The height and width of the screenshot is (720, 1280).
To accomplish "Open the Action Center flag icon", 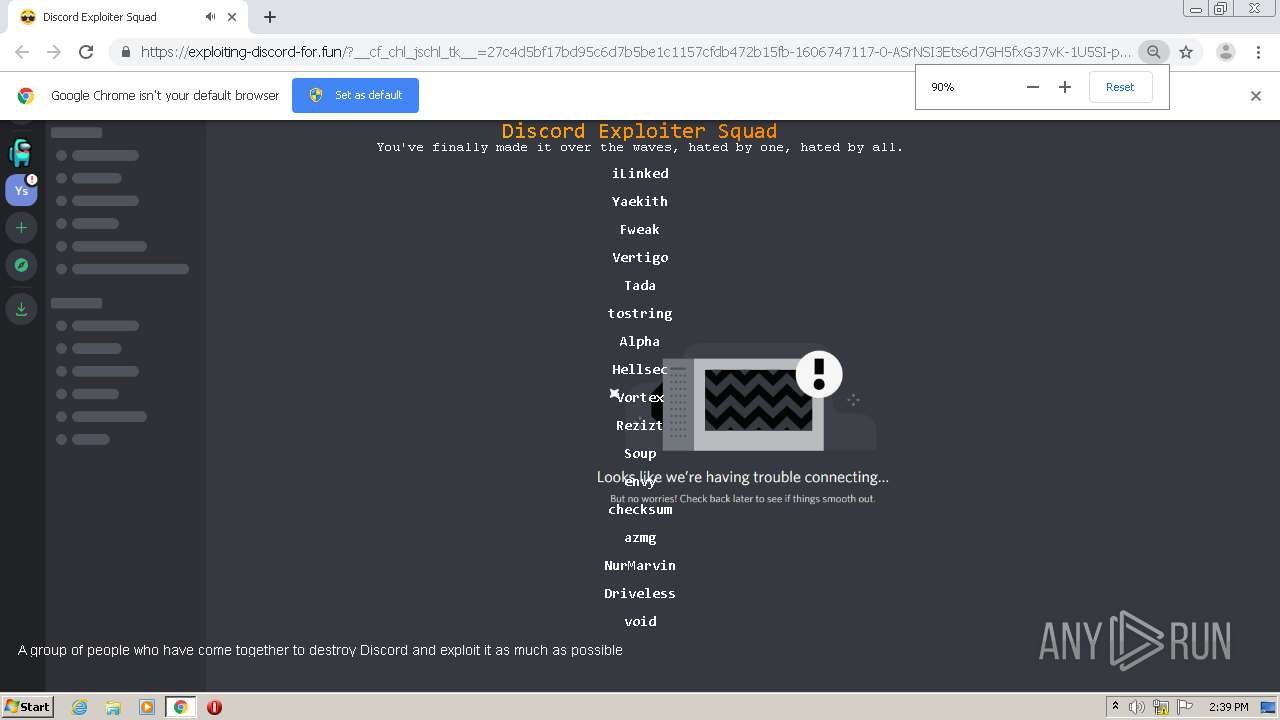I will [x=1186, y=707].
